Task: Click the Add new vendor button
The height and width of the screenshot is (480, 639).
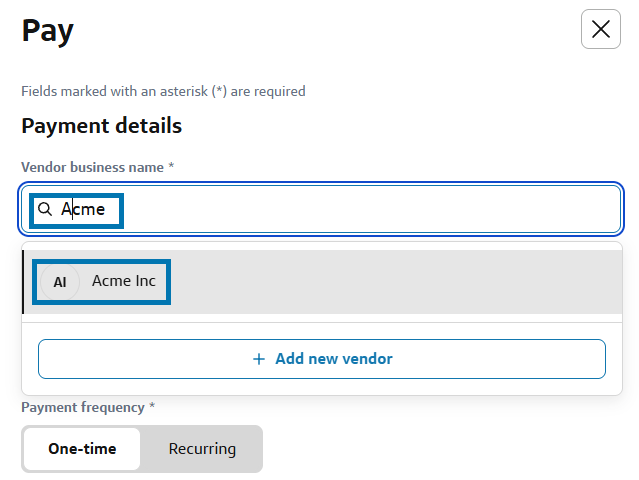Action: (x=322, y=359)
